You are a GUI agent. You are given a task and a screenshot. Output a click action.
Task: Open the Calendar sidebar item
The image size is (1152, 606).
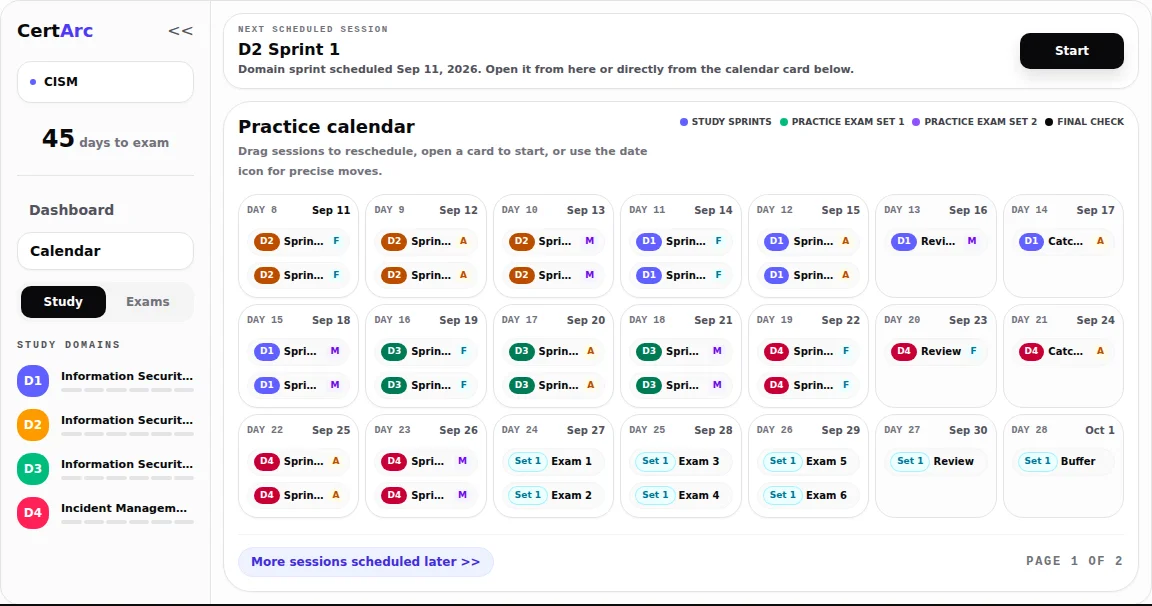pos(105,251)
